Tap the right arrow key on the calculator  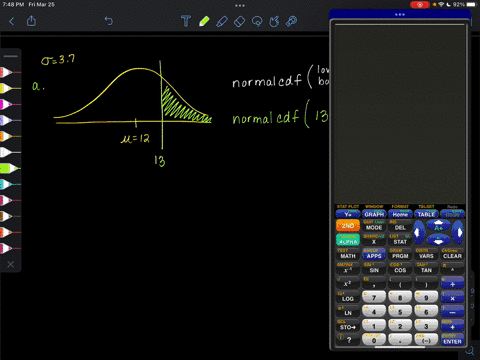coord(459,233)
